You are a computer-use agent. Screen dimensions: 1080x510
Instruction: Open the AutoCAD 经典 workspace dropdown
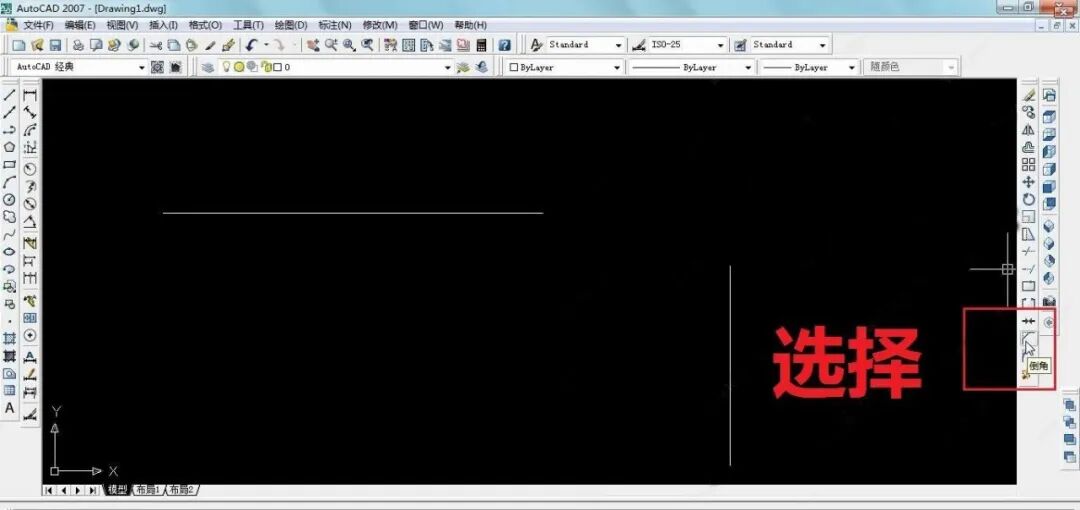pyautogui.click(x=142, y=68)
